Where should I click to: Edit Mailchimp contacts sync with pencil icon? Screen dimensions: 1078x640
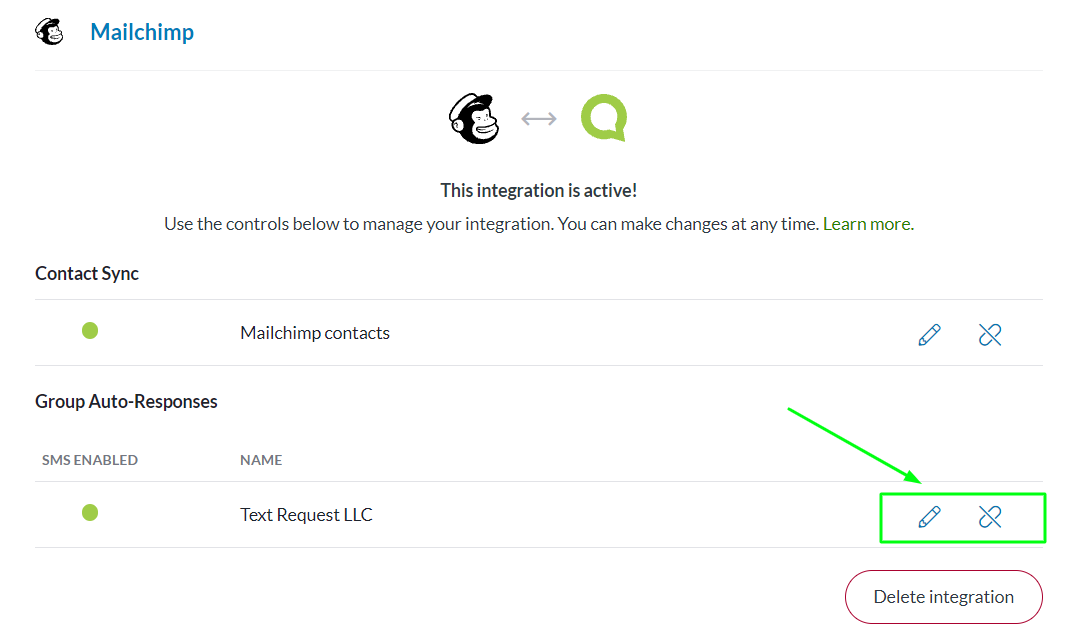(930, 335)
